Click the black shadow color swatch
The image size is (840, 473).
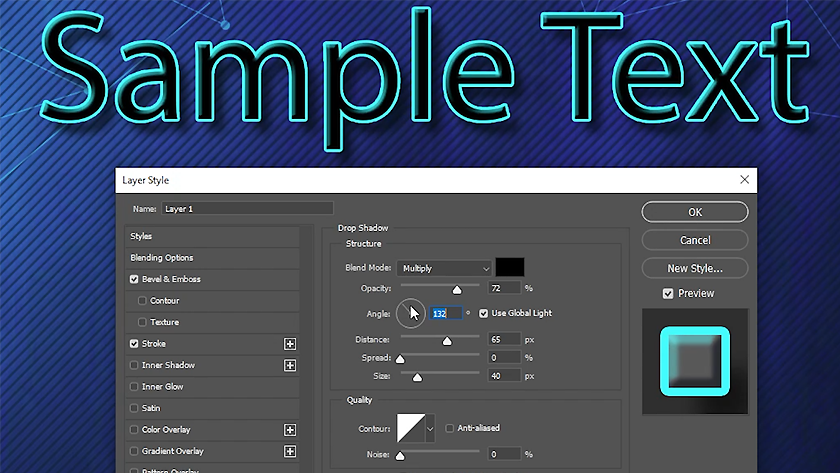(510, 268)
